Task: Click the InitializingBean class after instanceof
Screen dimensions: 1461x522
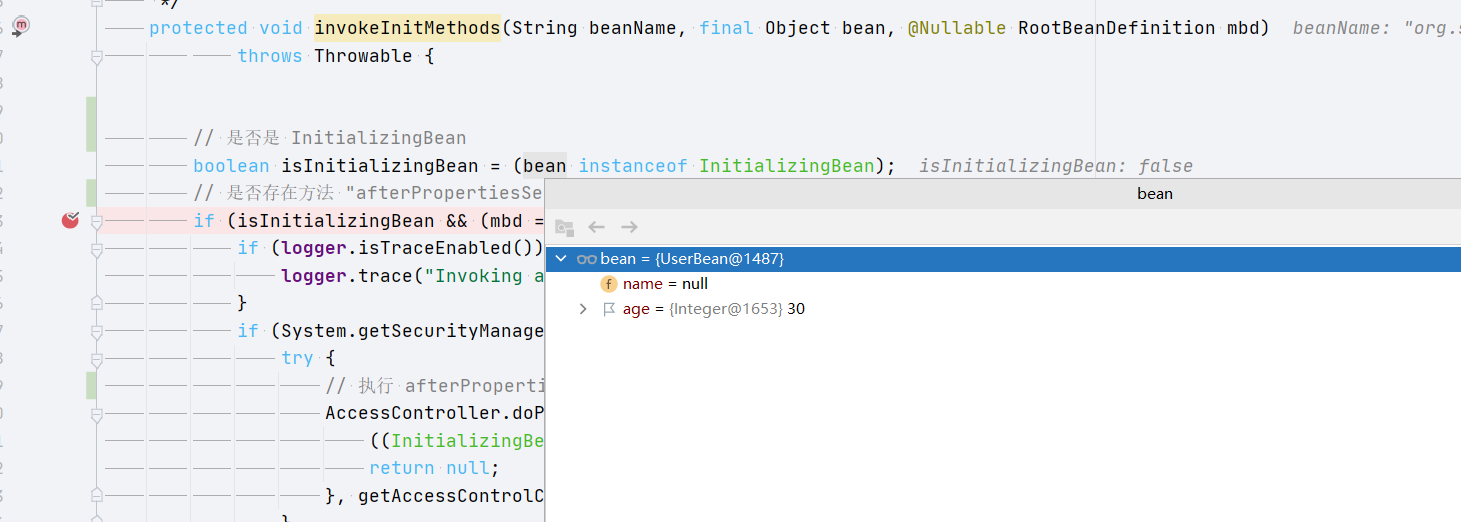Action: tap(787, 165)
